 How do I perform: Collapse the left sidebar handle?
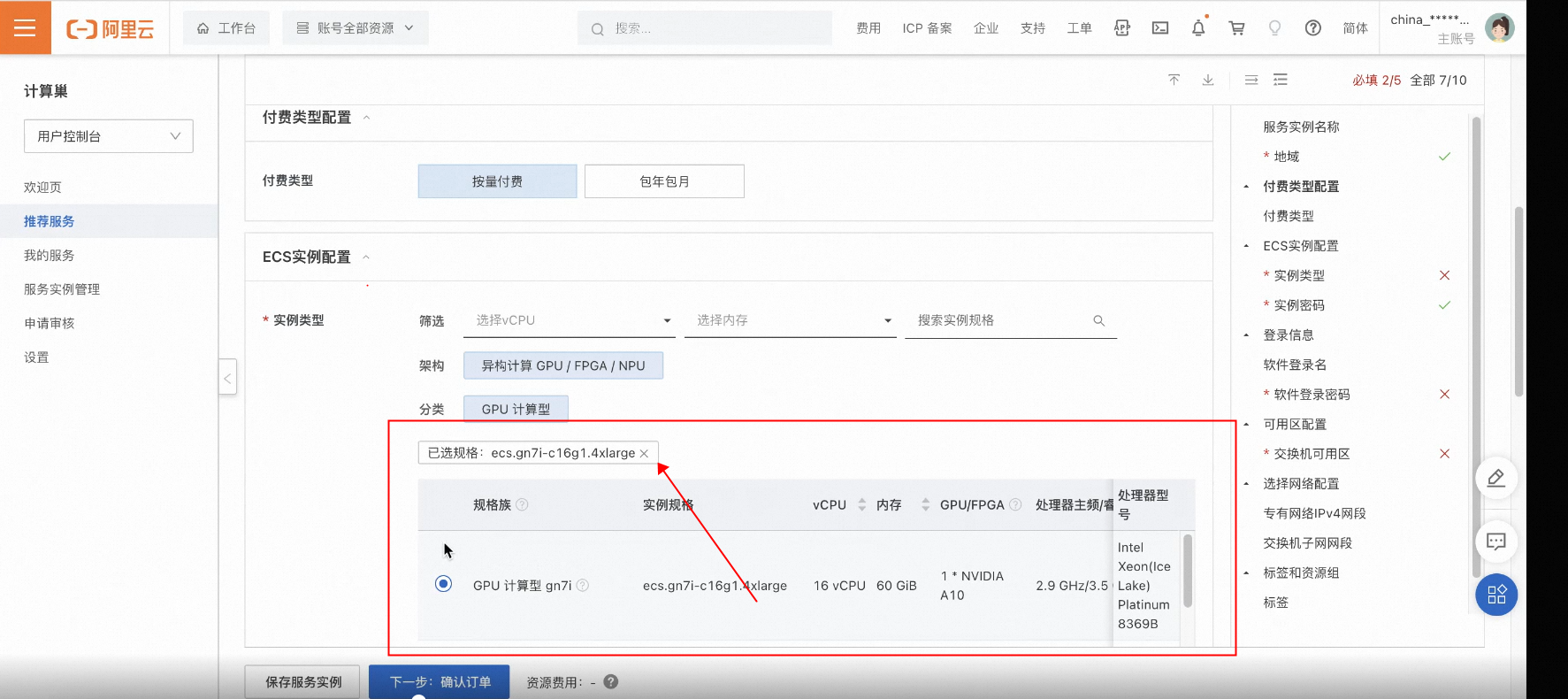[227, 378]
